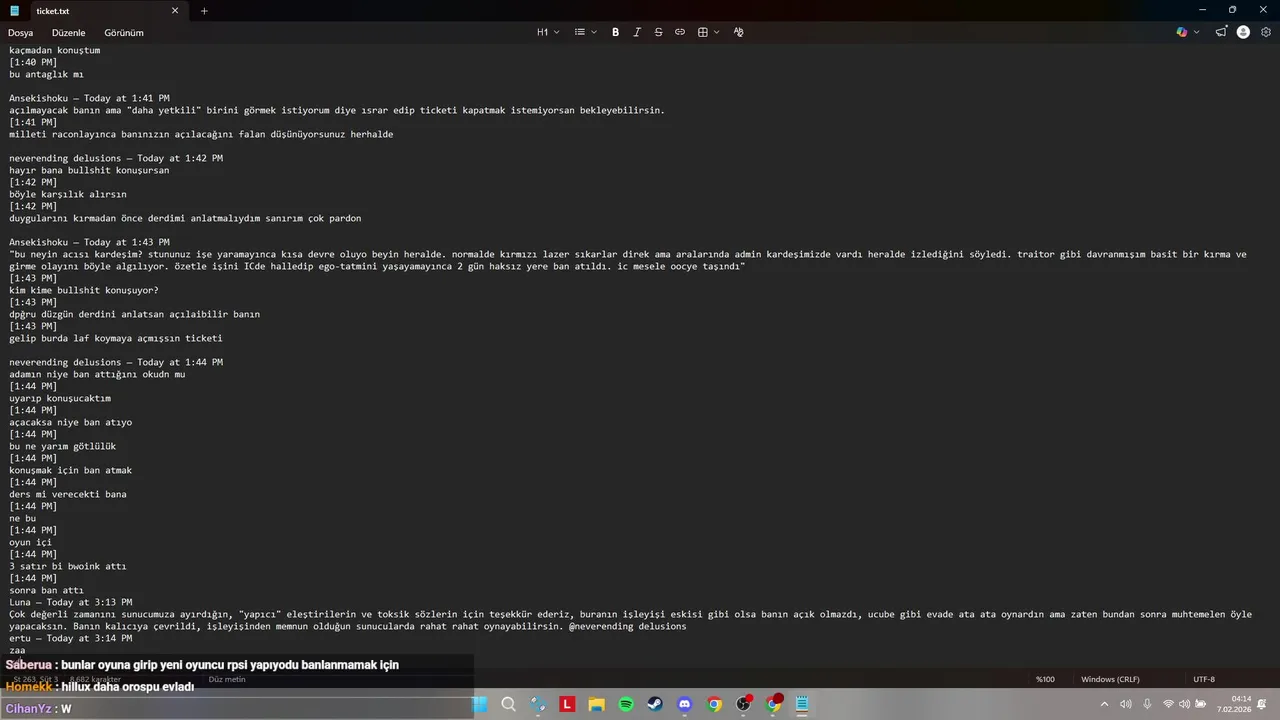The height and width of the screenshot is (720, 1280).
Task: Open Notepad settings gear
Action: pos(1266,32)
